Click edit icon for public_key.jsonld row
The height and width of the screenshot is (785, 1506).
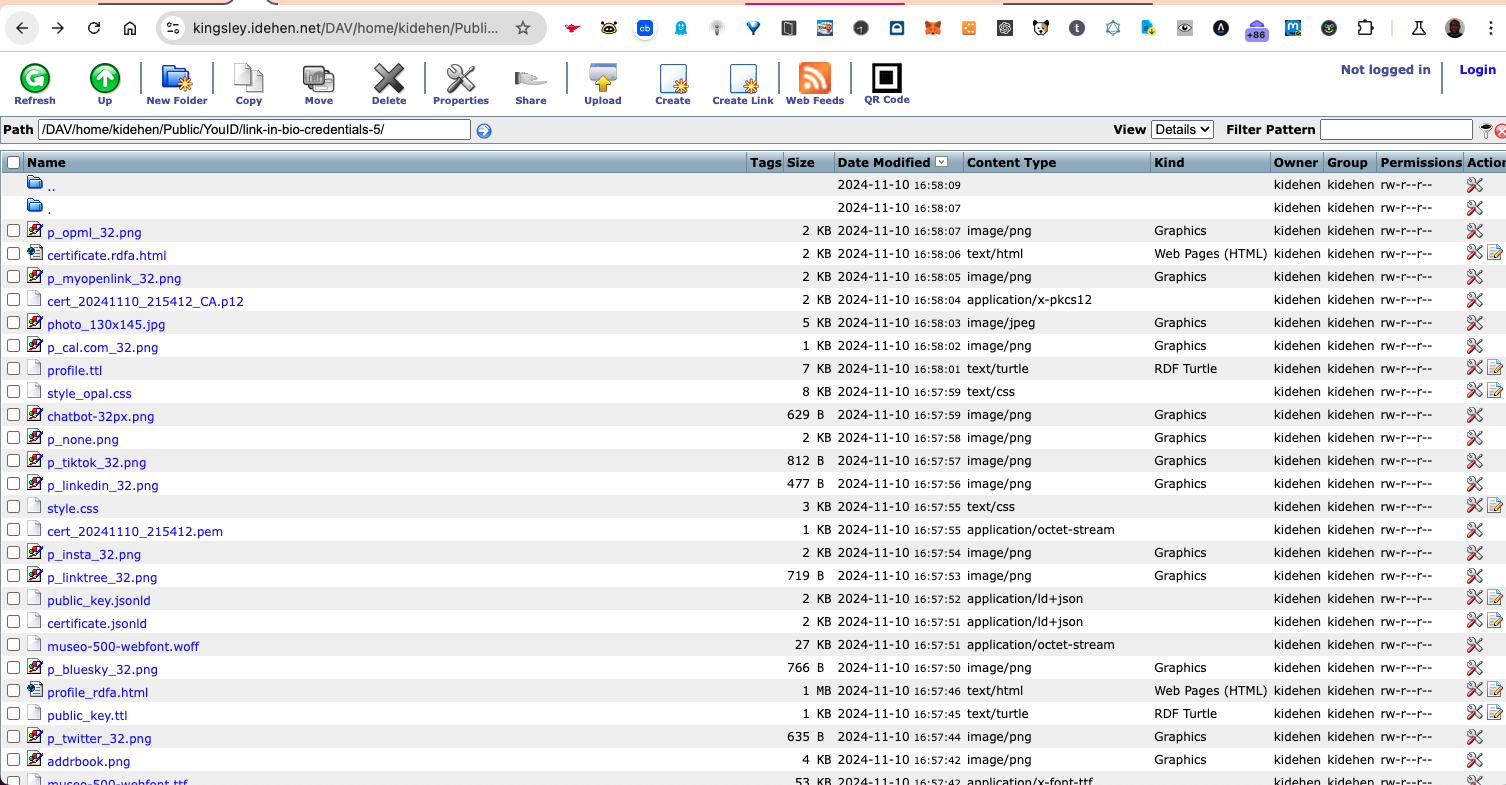pos(1495,598)
